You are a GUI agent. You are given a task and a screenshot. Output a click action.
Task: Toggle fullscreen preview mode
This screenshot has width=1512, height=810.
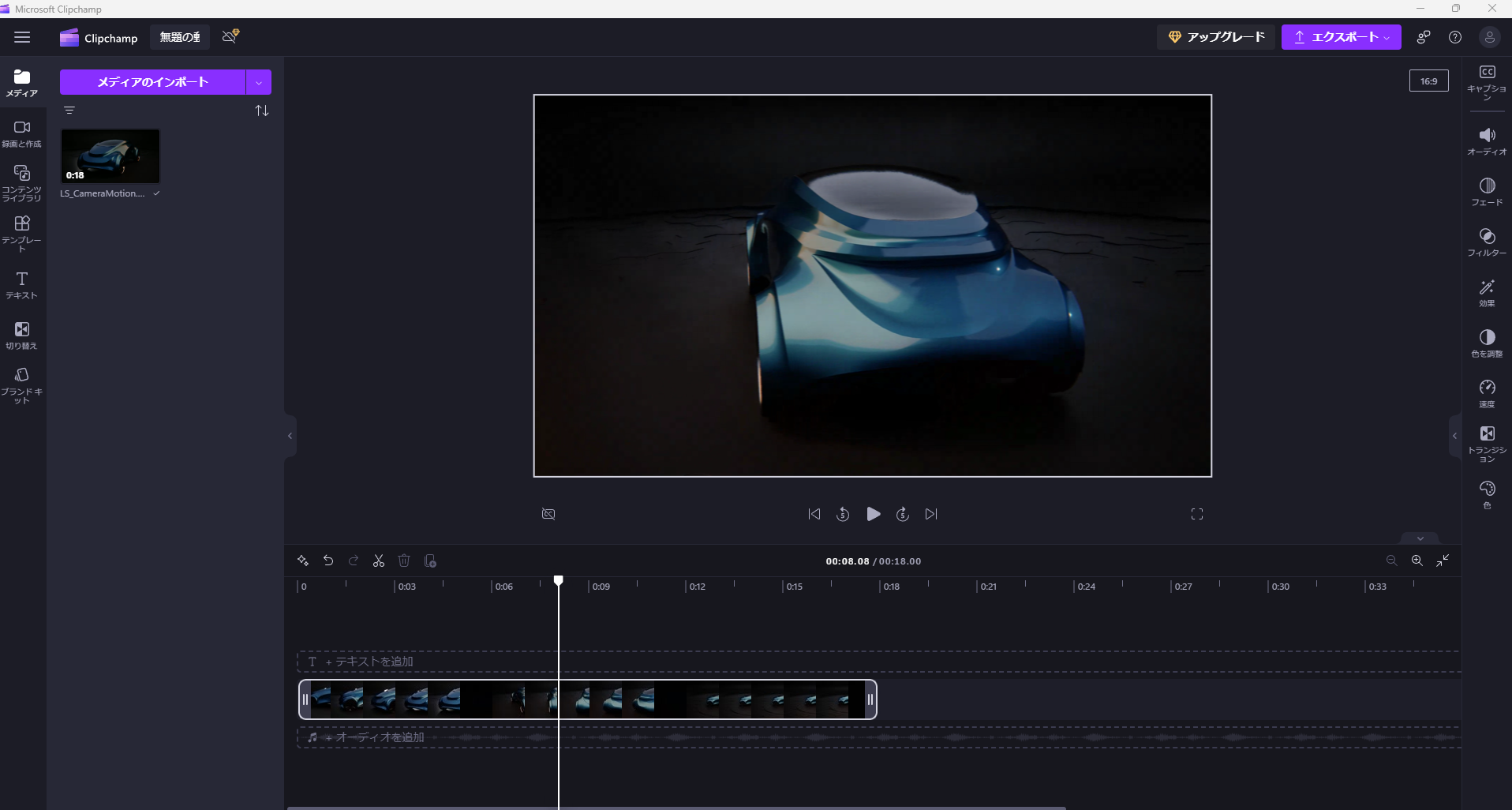click(x=1196, y=514)
